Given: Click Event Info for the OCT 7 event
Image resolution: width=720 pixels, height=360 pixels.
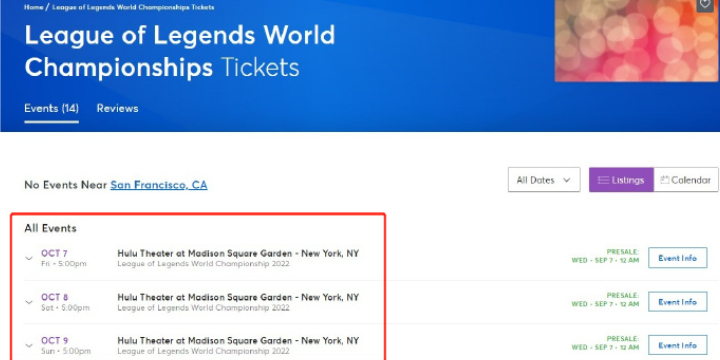Looking at the screenshot, I should tap(678, 258).
